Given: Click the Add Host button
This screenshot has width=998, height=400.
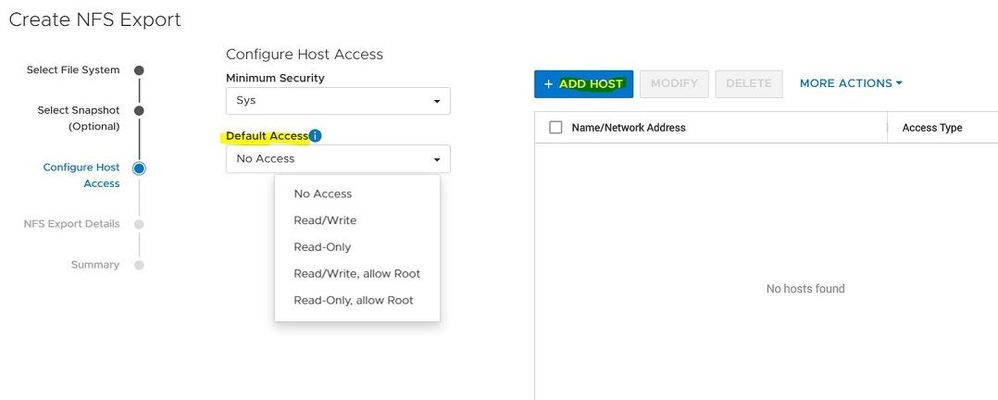Looking at the screenshot, I should [x=584, y=84].
